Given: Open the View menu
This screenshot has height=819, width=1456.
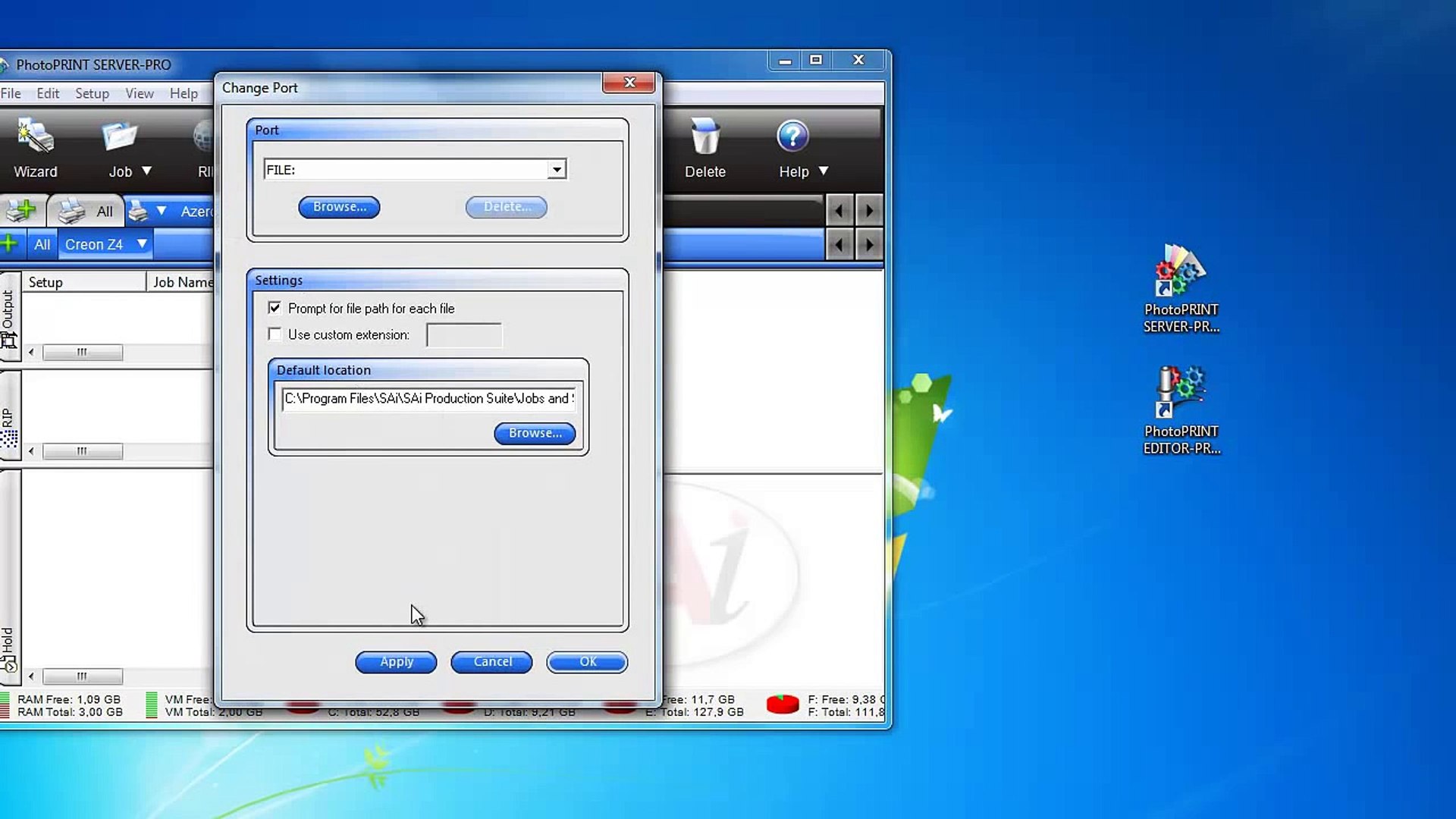Looking at the screenshot, I should [140, 93].
